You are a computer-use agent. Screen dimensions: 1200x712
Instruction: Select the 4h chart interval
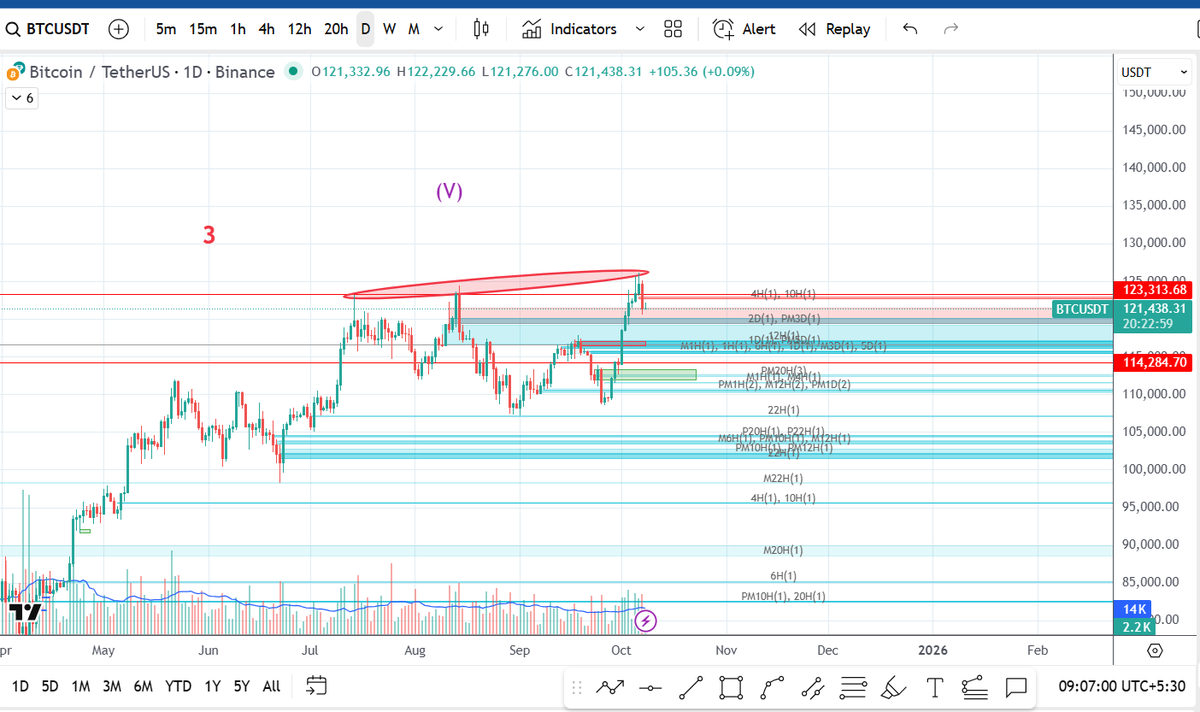266,29
